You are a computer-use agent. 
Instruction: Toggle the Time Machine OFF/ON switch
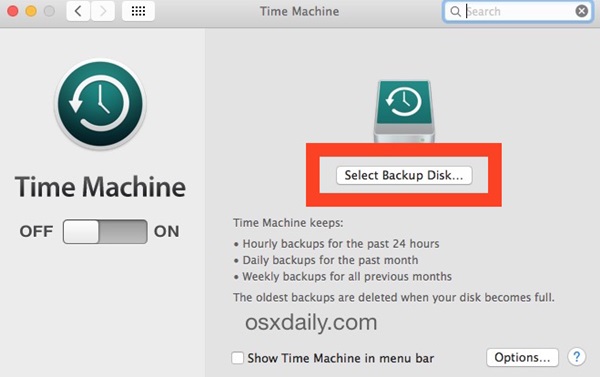[x=105, y=232]
